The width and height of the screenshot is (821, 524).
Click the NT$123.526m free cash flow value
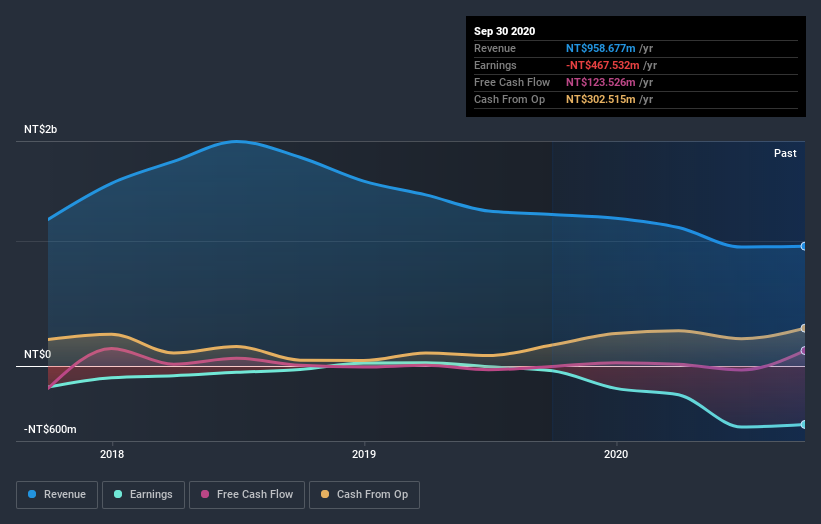tap(601, 82)
